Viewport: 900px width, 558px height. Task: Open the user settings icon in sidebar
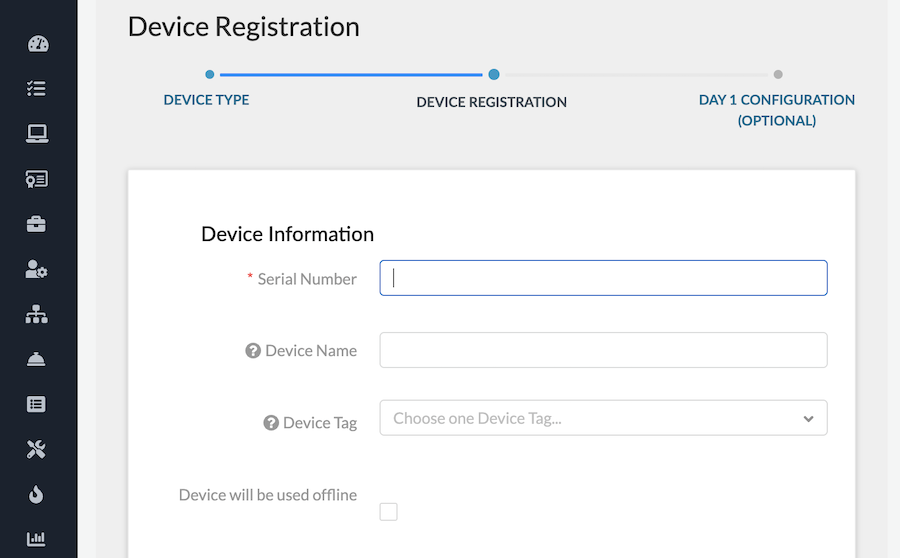coord(36,269)
